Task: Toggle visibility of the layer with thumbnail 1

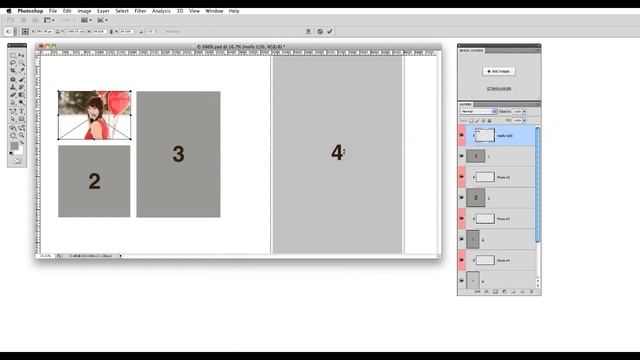Action: 462,156
